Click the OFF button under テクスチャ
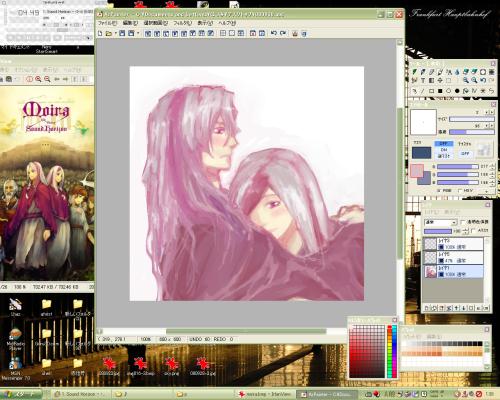Image resolution: width=500 pixels, height=400 pixels. 465,153
